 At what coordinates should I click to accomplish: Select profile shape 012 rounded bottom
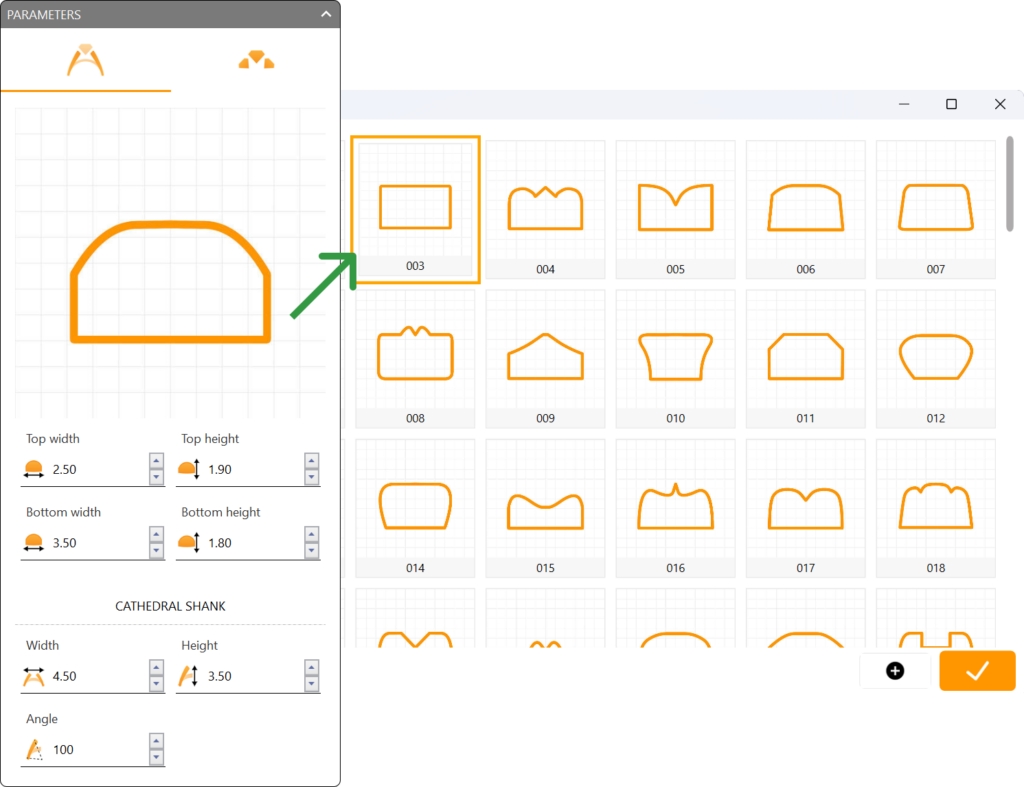[935, 357]
